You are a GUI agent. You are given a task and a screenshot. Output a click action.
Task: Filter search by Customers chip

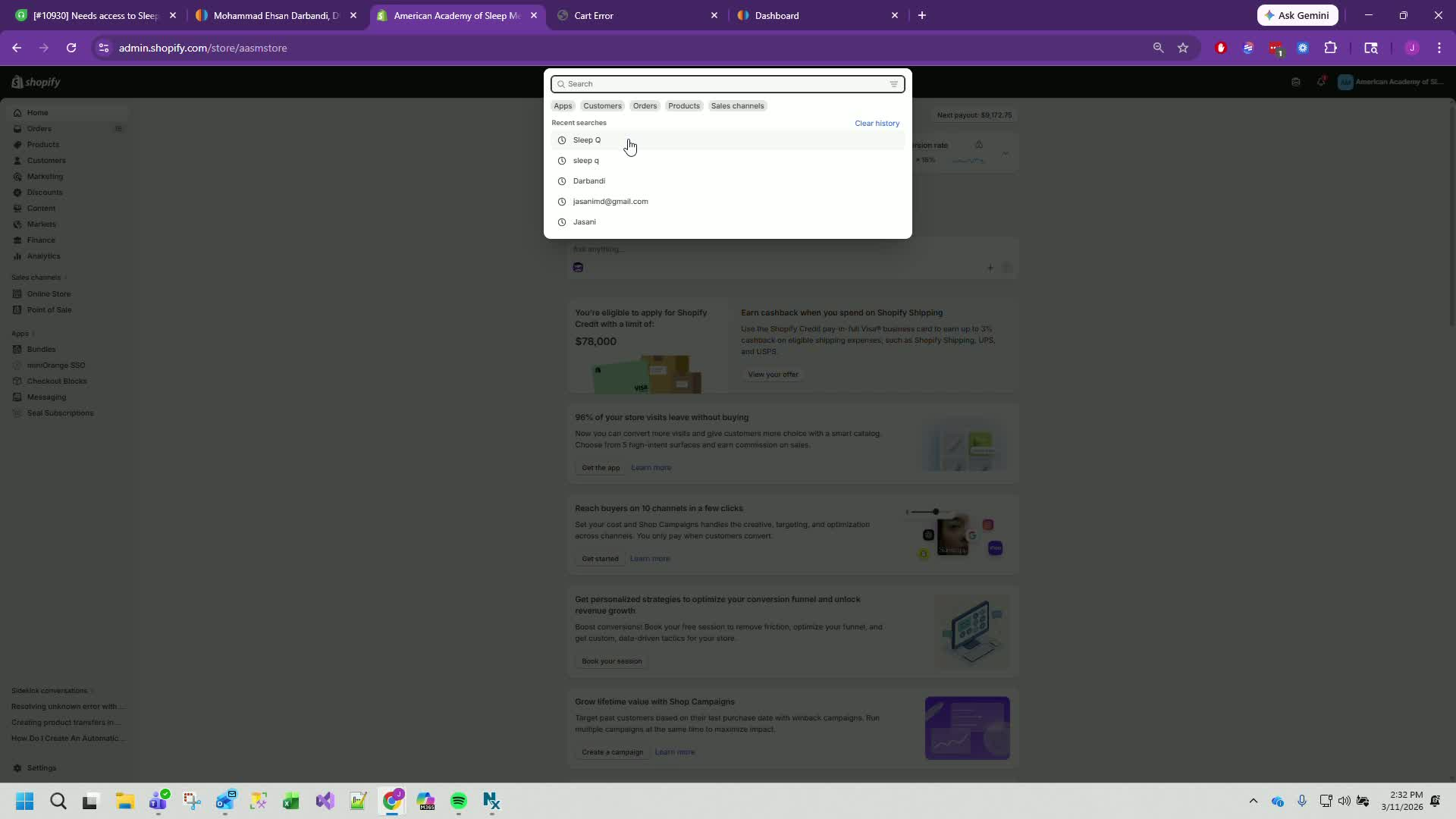602,106
